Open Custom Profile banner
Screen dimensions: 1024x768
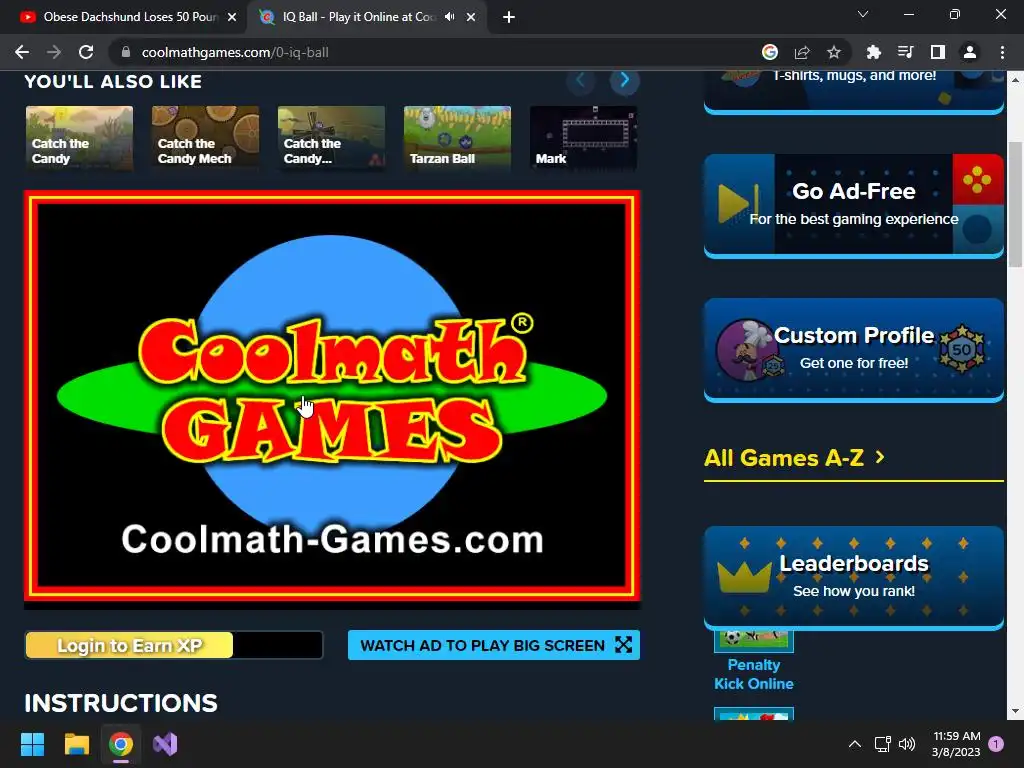854,350
